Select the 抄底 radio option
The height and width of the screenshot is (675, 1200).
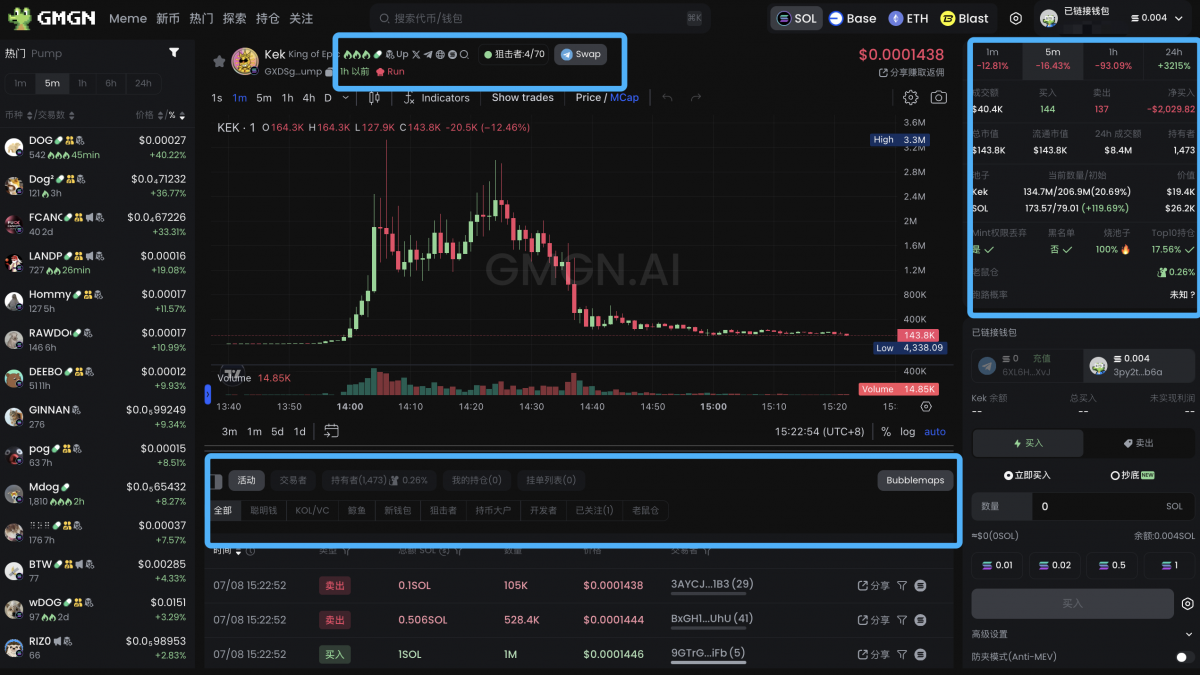[1132, 475]
